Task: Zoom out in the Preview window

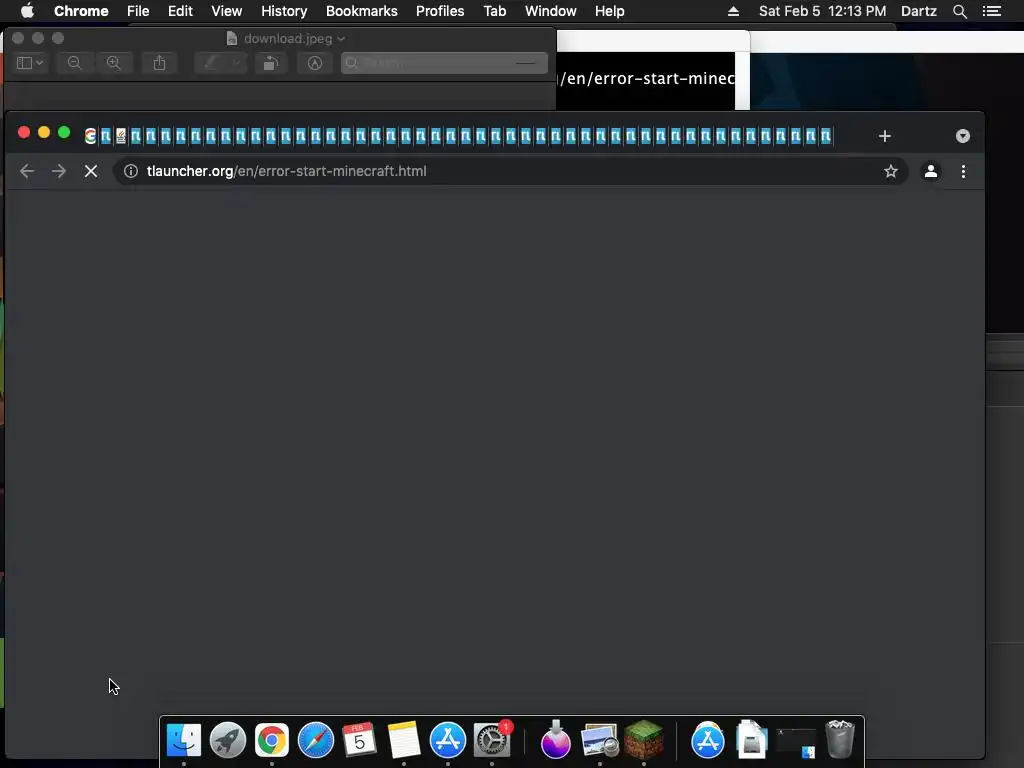Action: click(x=74, y=63)
